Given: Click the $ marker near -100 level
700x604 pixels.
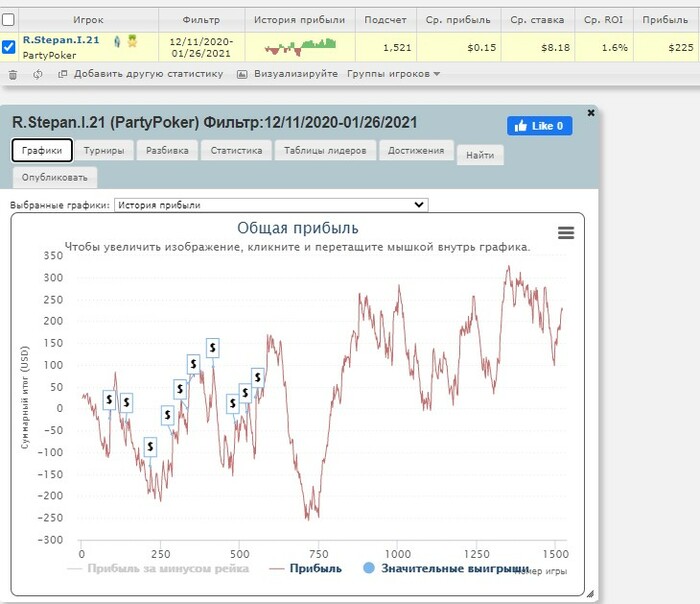Looking at the screenshot, I should 150,446.
